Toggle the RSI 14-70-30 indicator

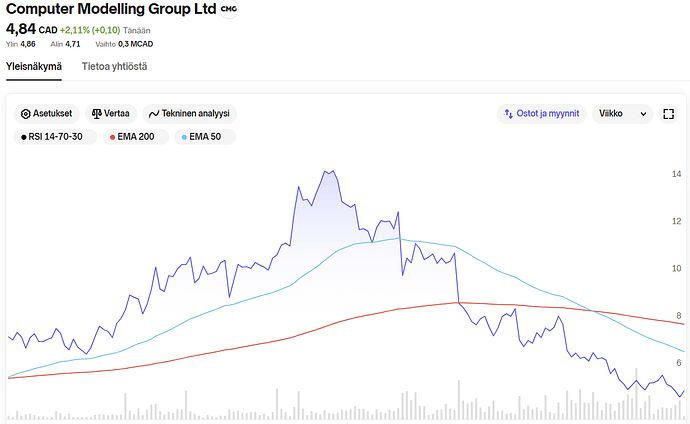pyautogui.click(x=55, y=137)
